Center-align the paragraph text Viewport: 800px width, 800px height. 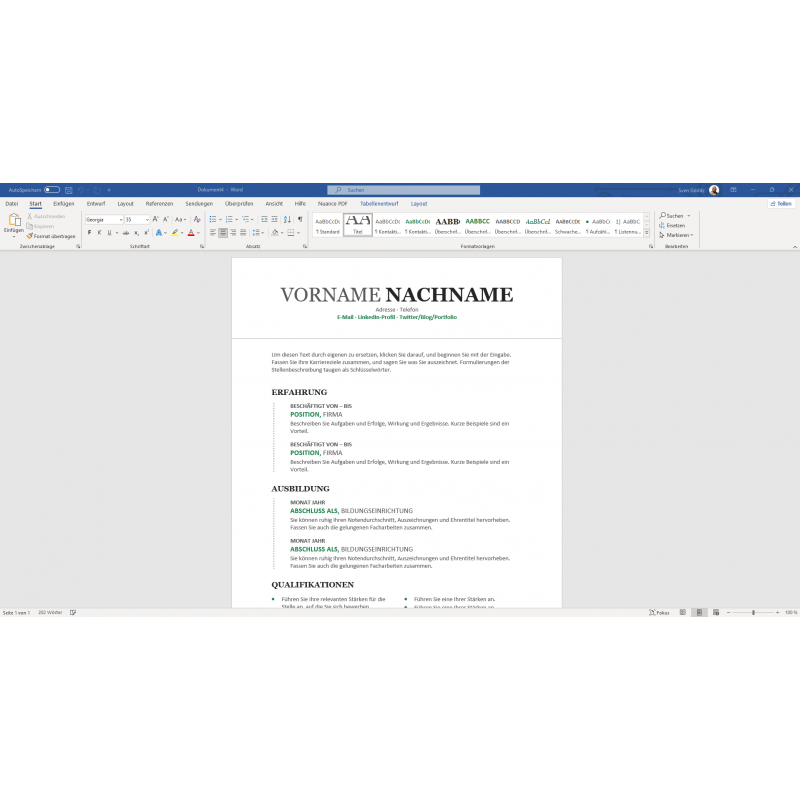[x=223, y=232]
